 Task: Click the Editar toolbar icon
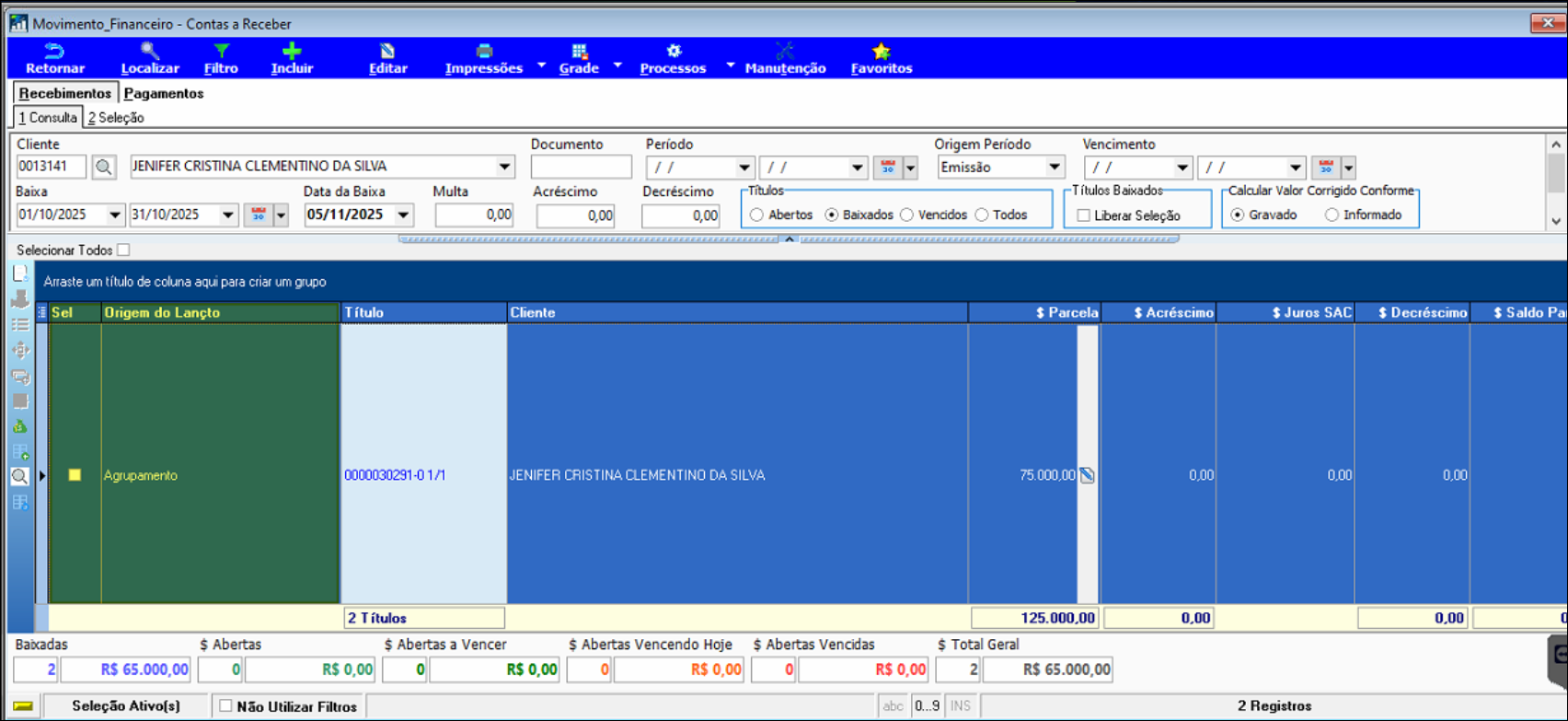387,52
